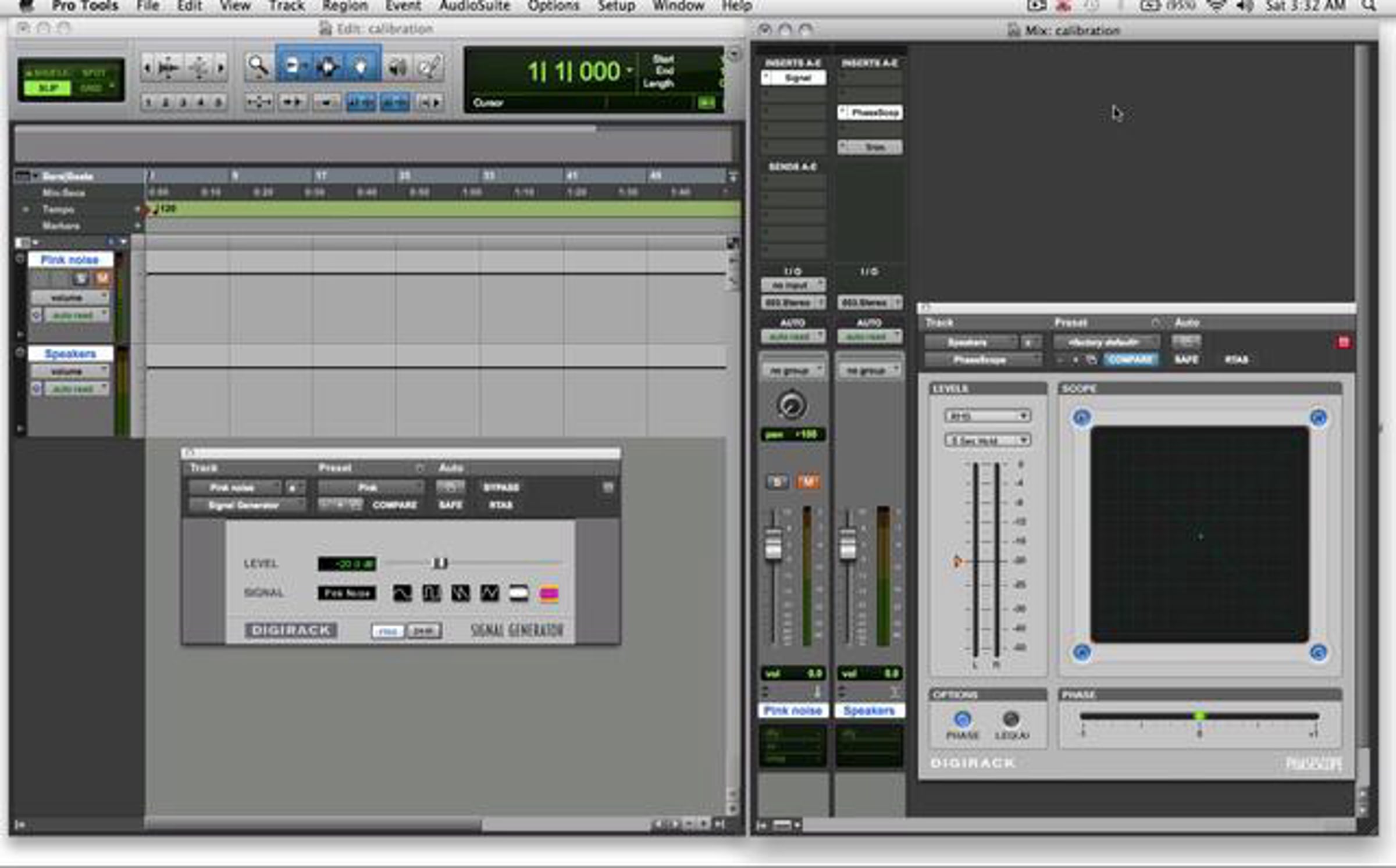Screen dimensions: 1396x868
Task: Choose the pink noise signal icon
Action: click(x=549, y=593)
